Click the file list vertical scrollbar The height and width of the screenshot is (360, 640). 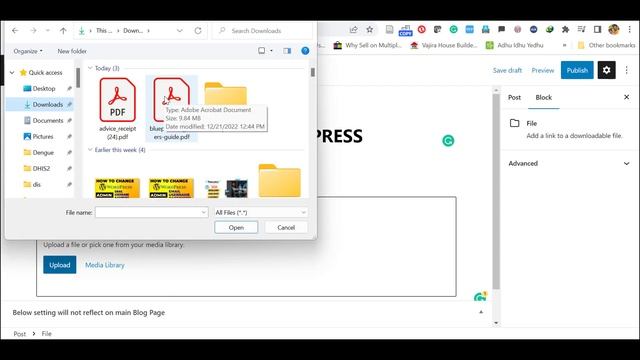[313, 73]
